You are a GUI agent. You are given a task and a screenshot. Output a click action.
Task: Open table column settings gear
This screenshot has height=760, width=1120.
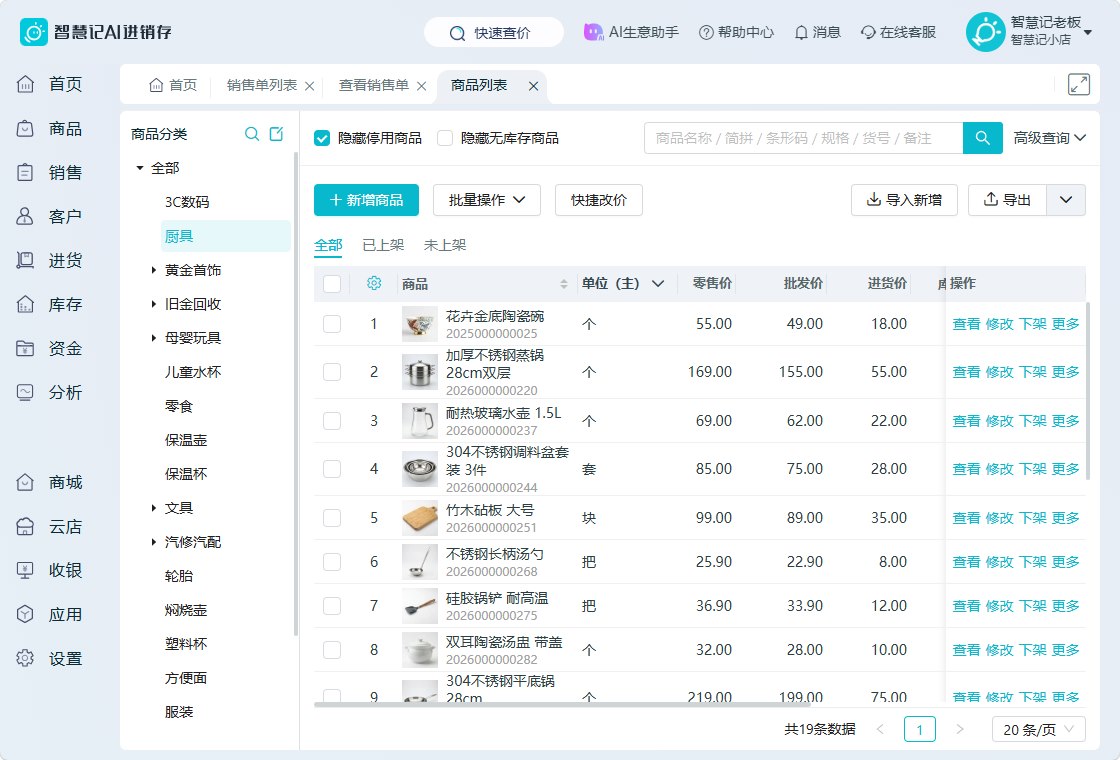coord(374,283)
